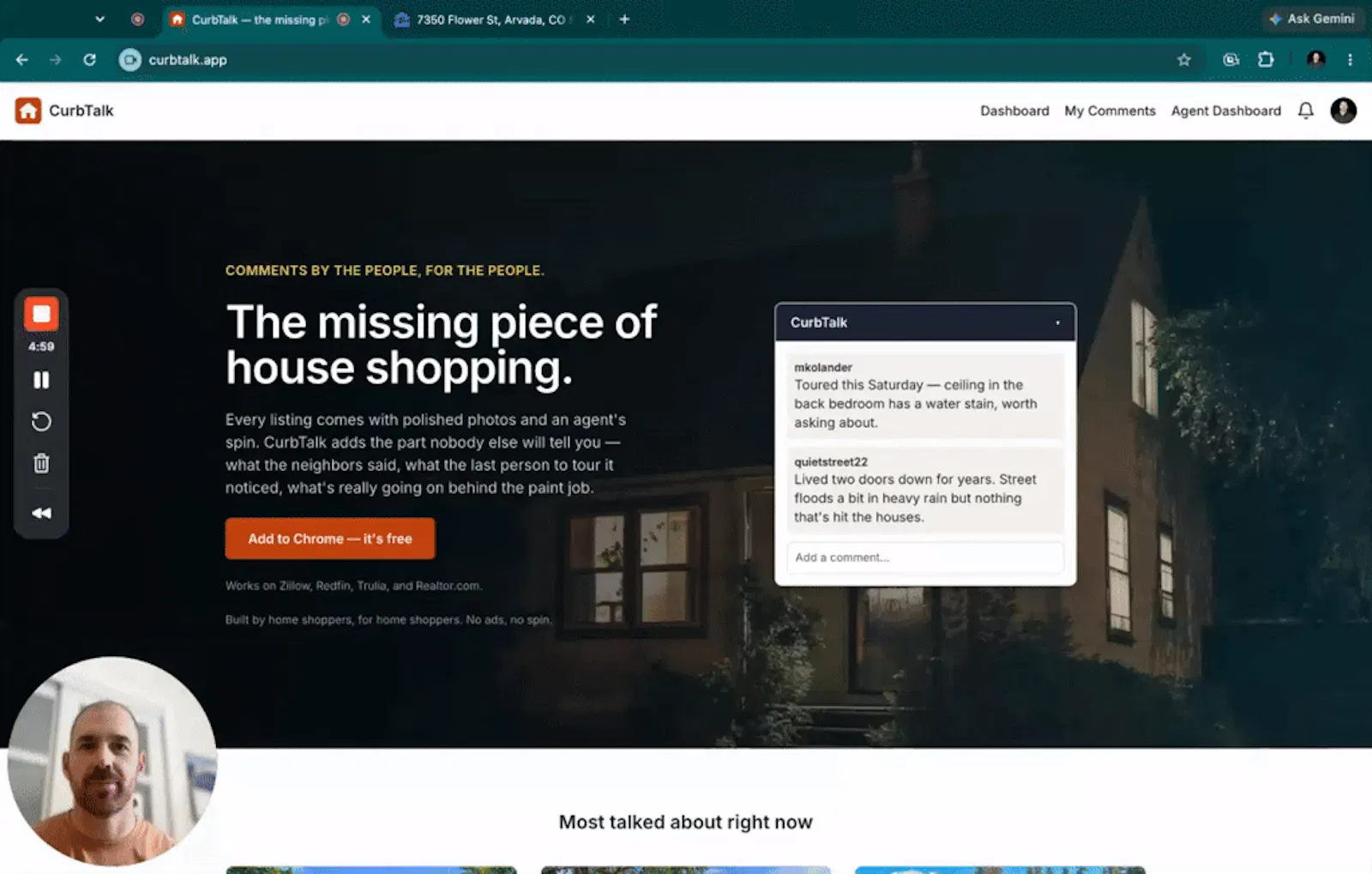The width and height of the screenshot is (1372, 874).
Task: Pause the screen recording
Action: (x=41, y=380)
